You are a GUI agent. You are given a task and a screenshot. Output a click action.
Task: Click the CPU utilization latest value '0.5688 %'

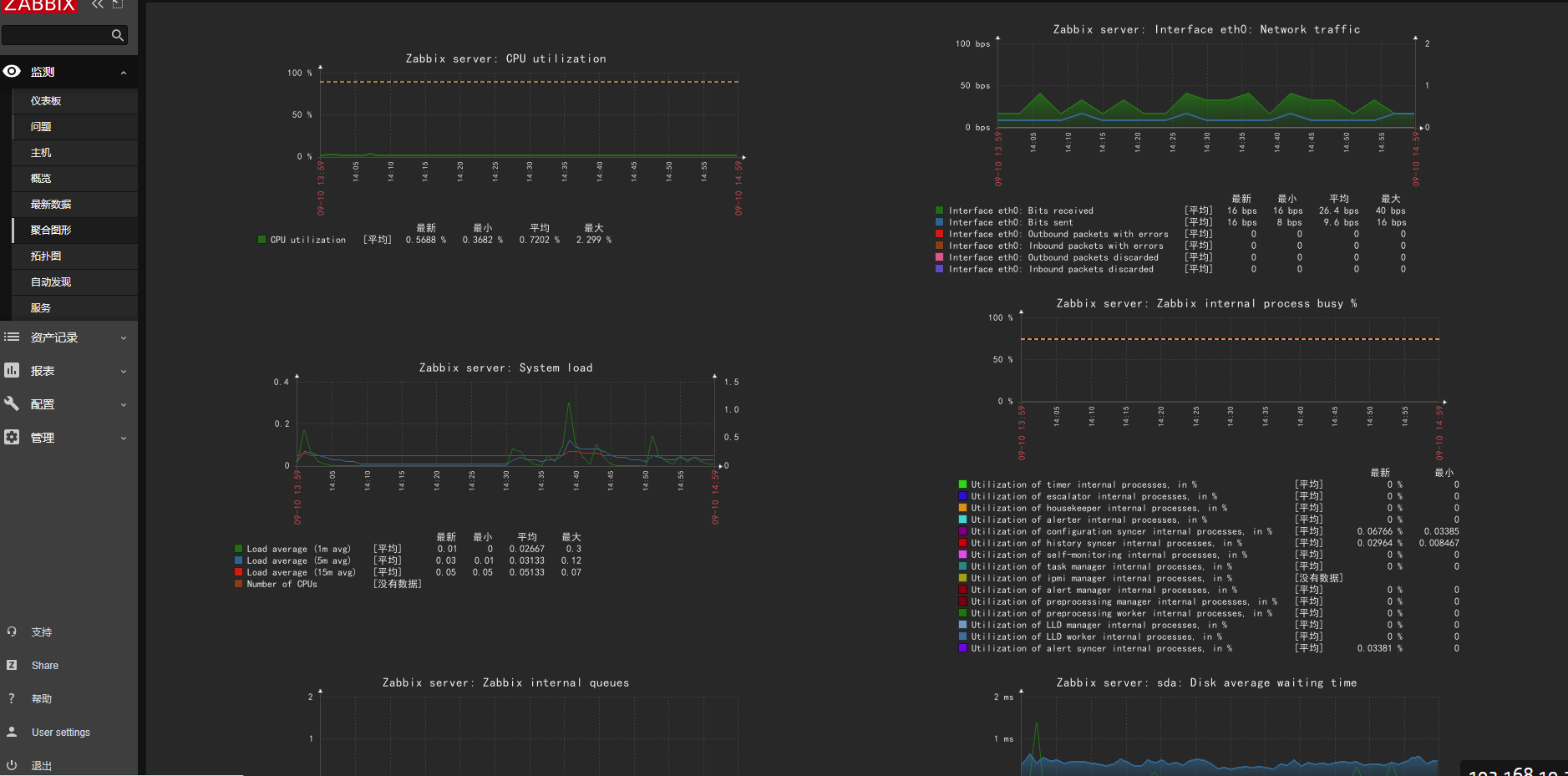[x=426, y=240]
